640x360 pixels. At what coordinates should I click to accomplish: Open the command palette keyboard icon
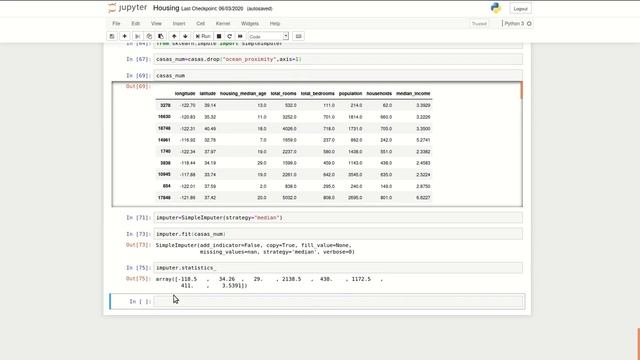(298, 36)
